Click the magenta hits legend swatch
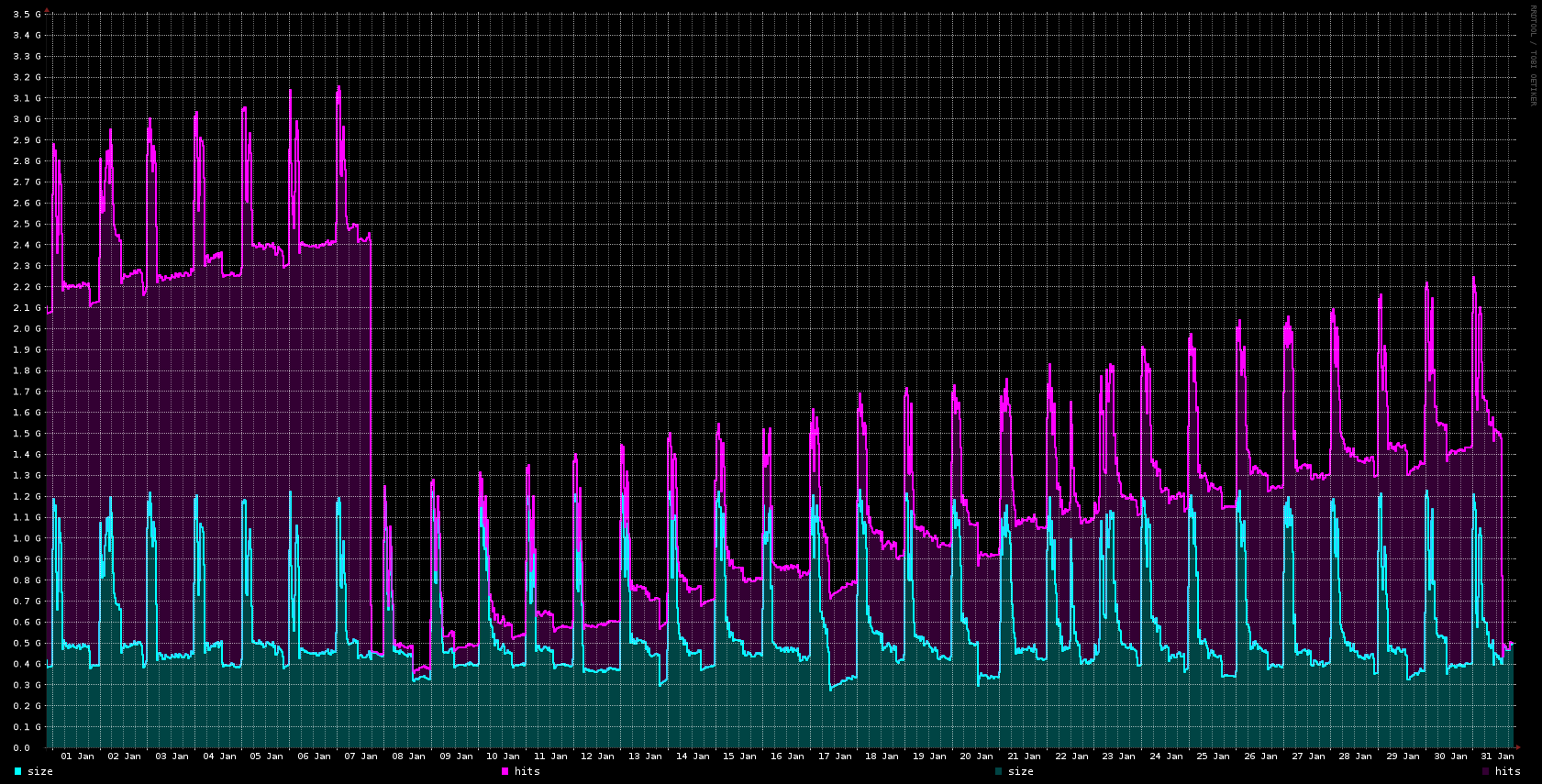 click(x=505, y=771)
